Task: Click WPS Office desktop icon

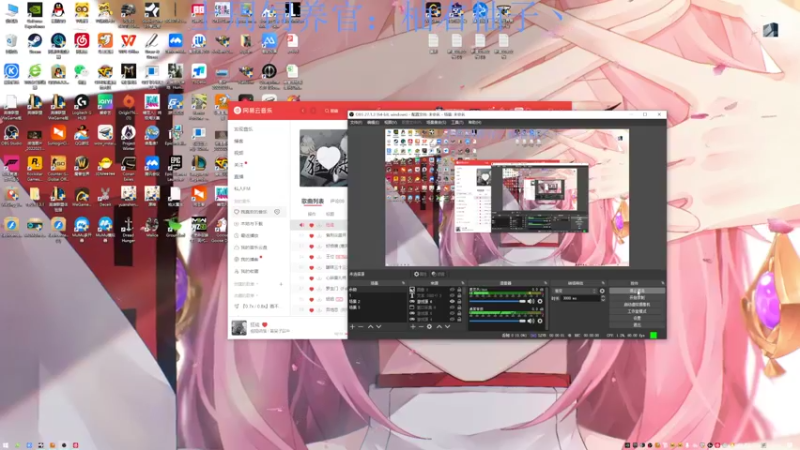Action: point(128,43)
